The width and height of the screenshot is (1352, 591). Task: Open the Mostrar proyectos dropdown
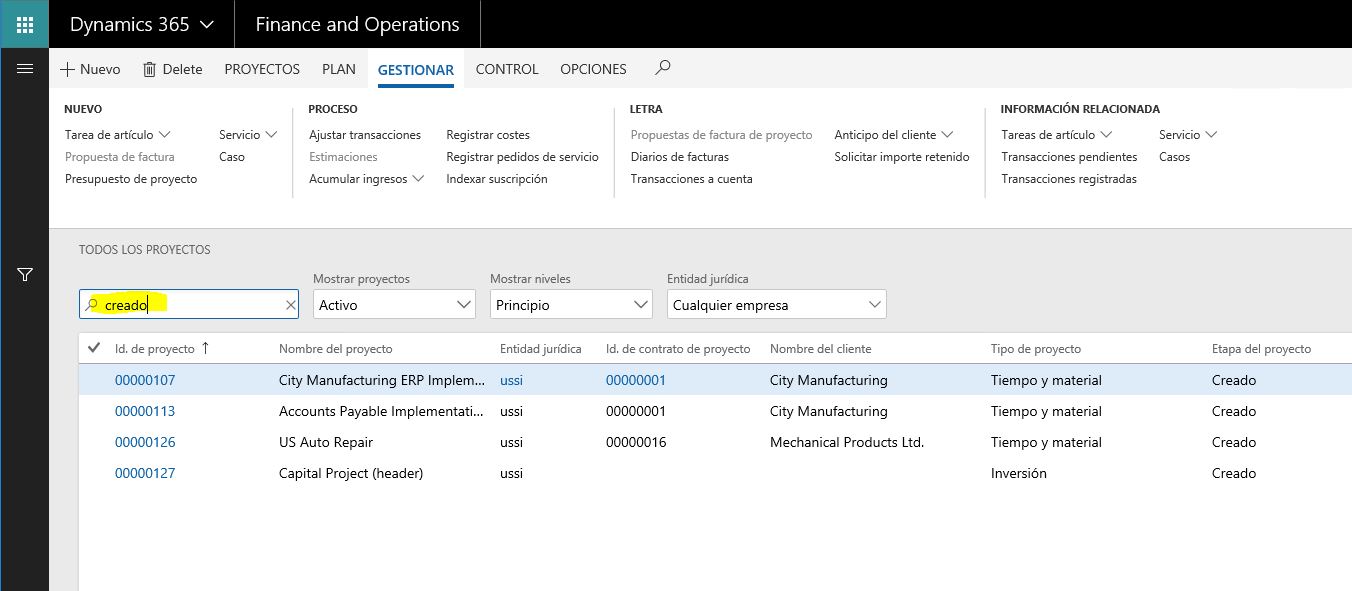[464, 305]
